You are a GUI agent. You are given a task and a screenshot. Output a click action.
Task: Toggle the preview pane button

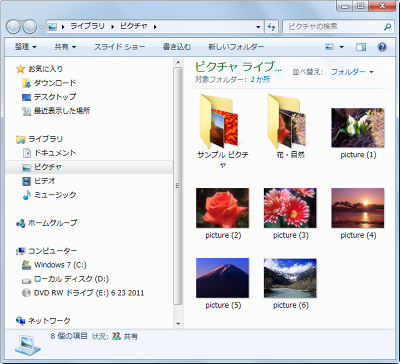tap(361, 47)
